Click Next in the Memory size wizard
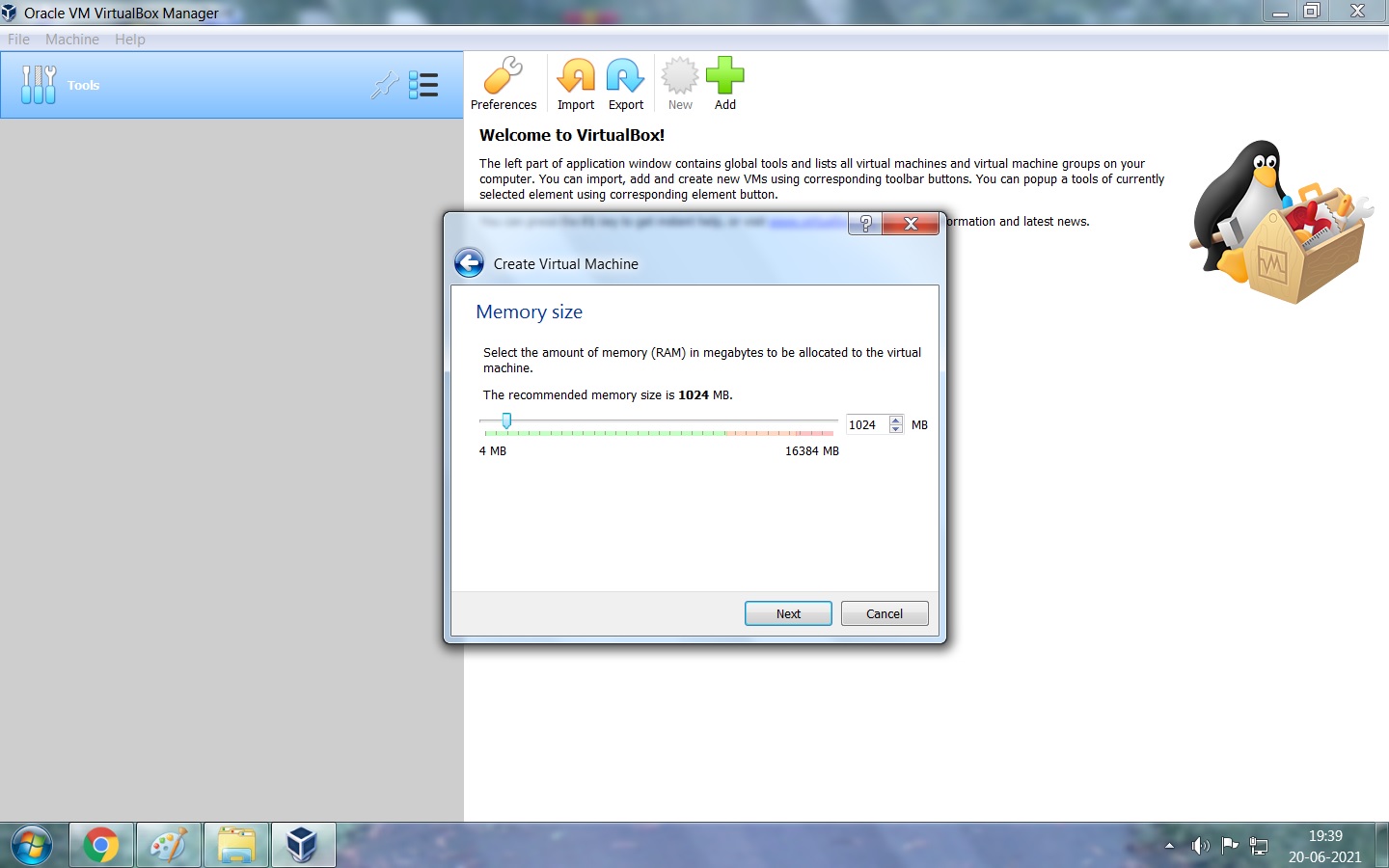Screen dimensions: 1389x868 click(788, 613)
